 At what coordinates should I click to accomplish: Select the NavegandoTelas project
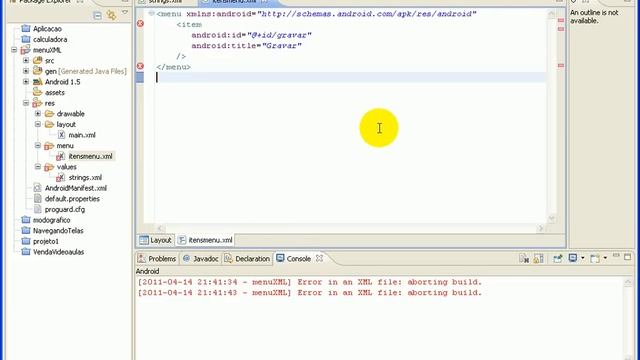click(58, 231)
